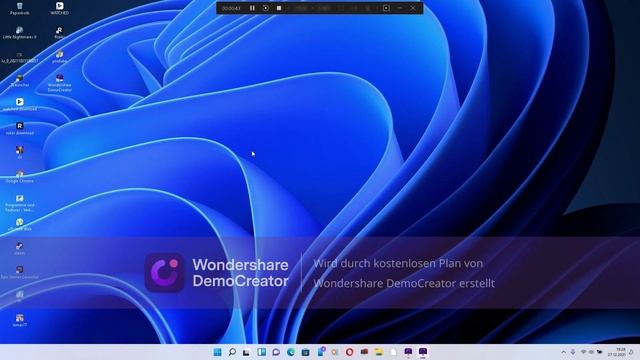Pause the recording in the recorder bar
This screenshot has width=640, height=360.
click(x=252, y=8)
